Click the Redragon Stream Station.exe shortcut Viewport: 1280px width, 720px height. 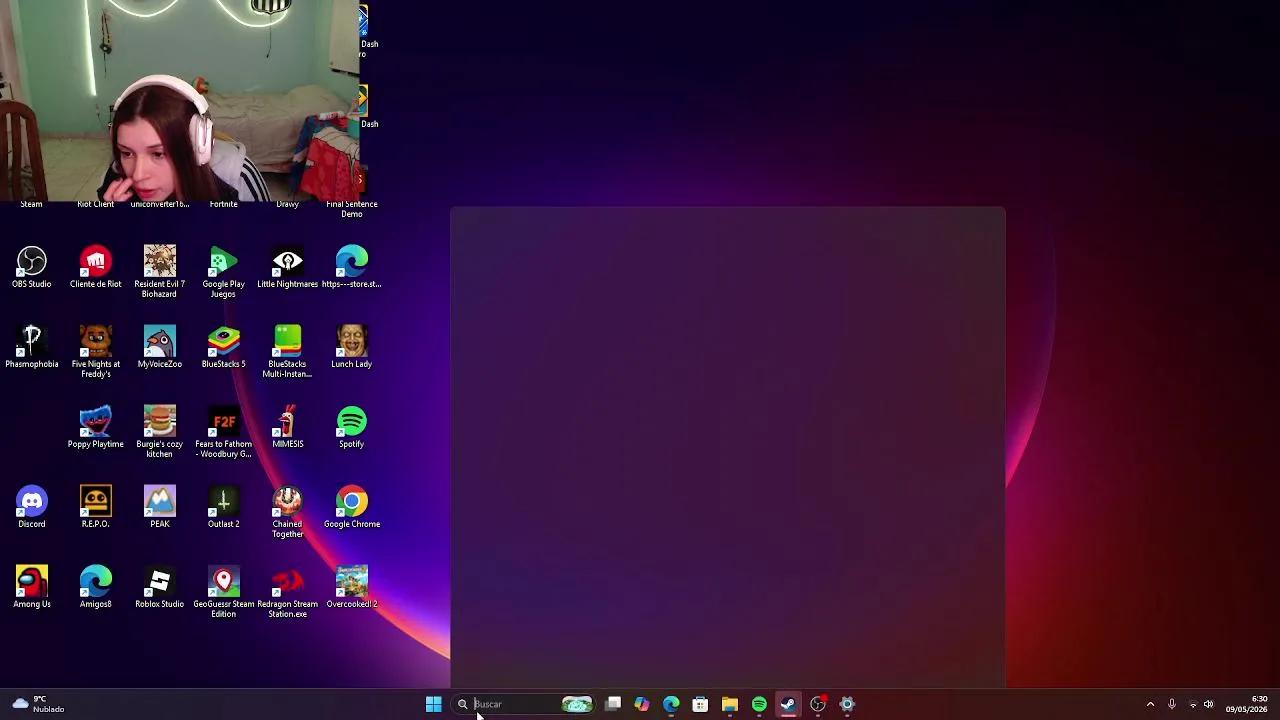coord(287,591)
